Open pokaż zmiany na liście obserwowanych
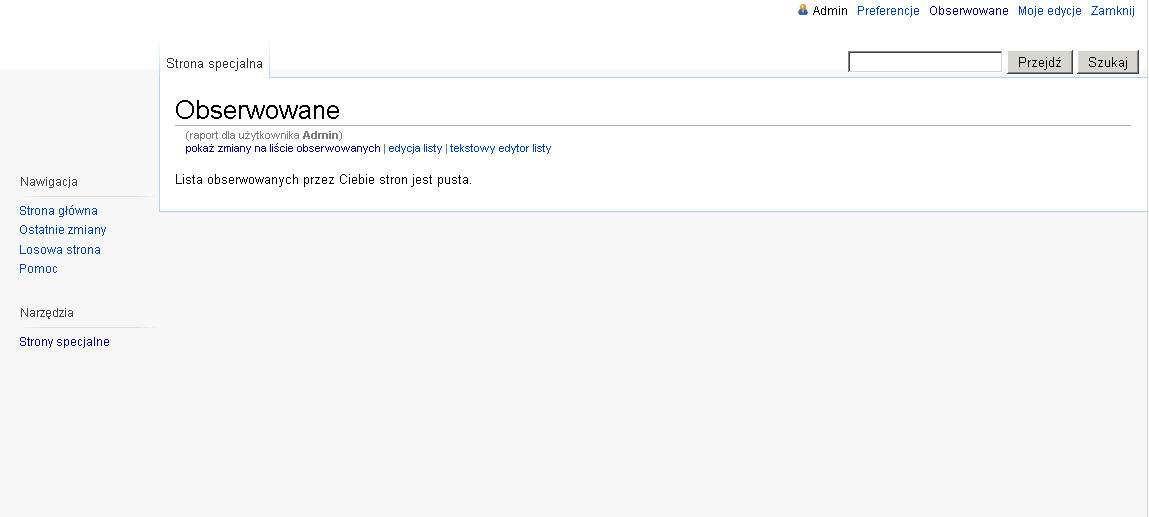 pos(282,148)
